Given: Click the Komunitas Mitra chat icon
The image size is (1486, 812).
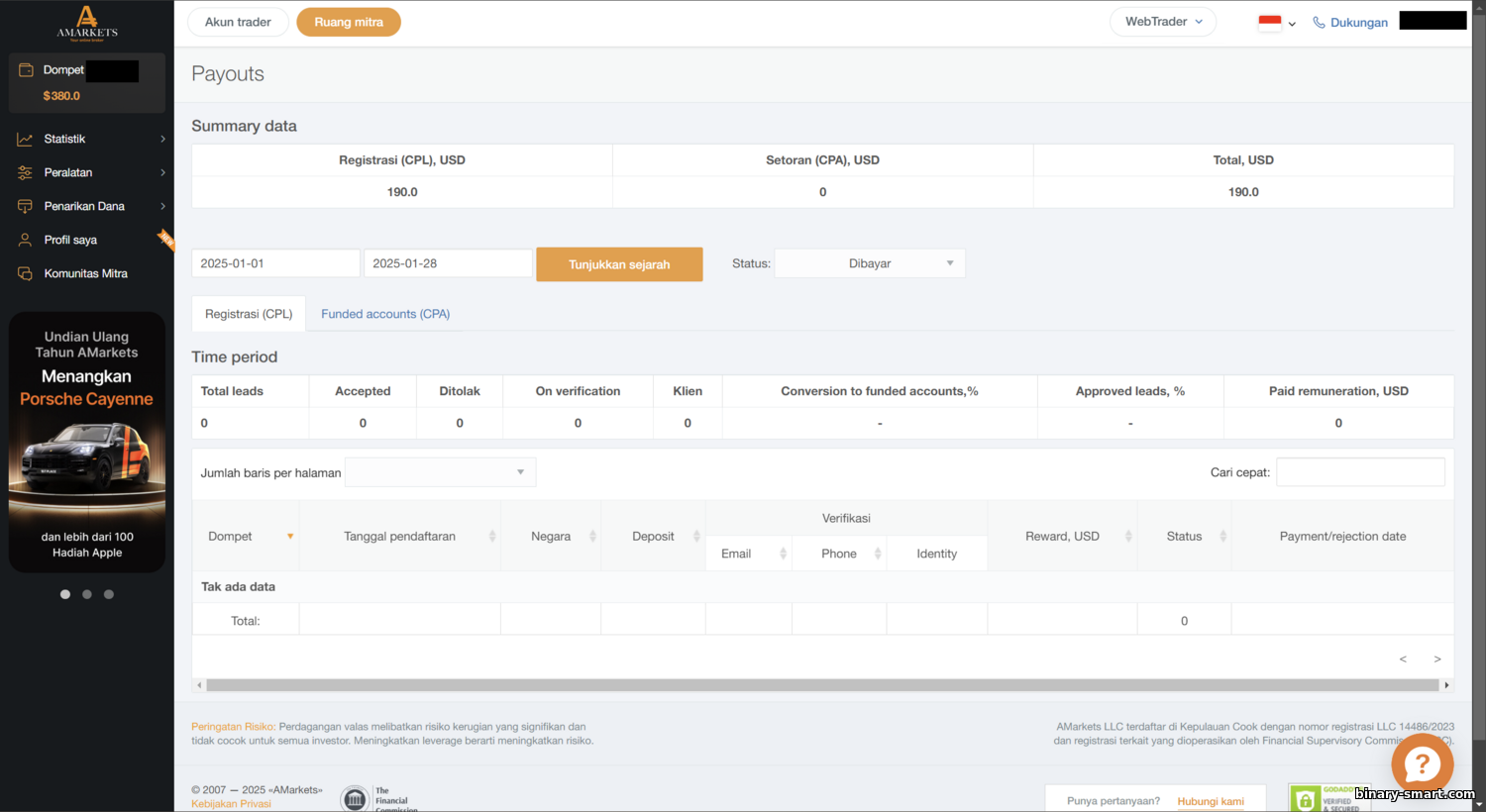Looking at the screenshot, I should click(25, 274).
